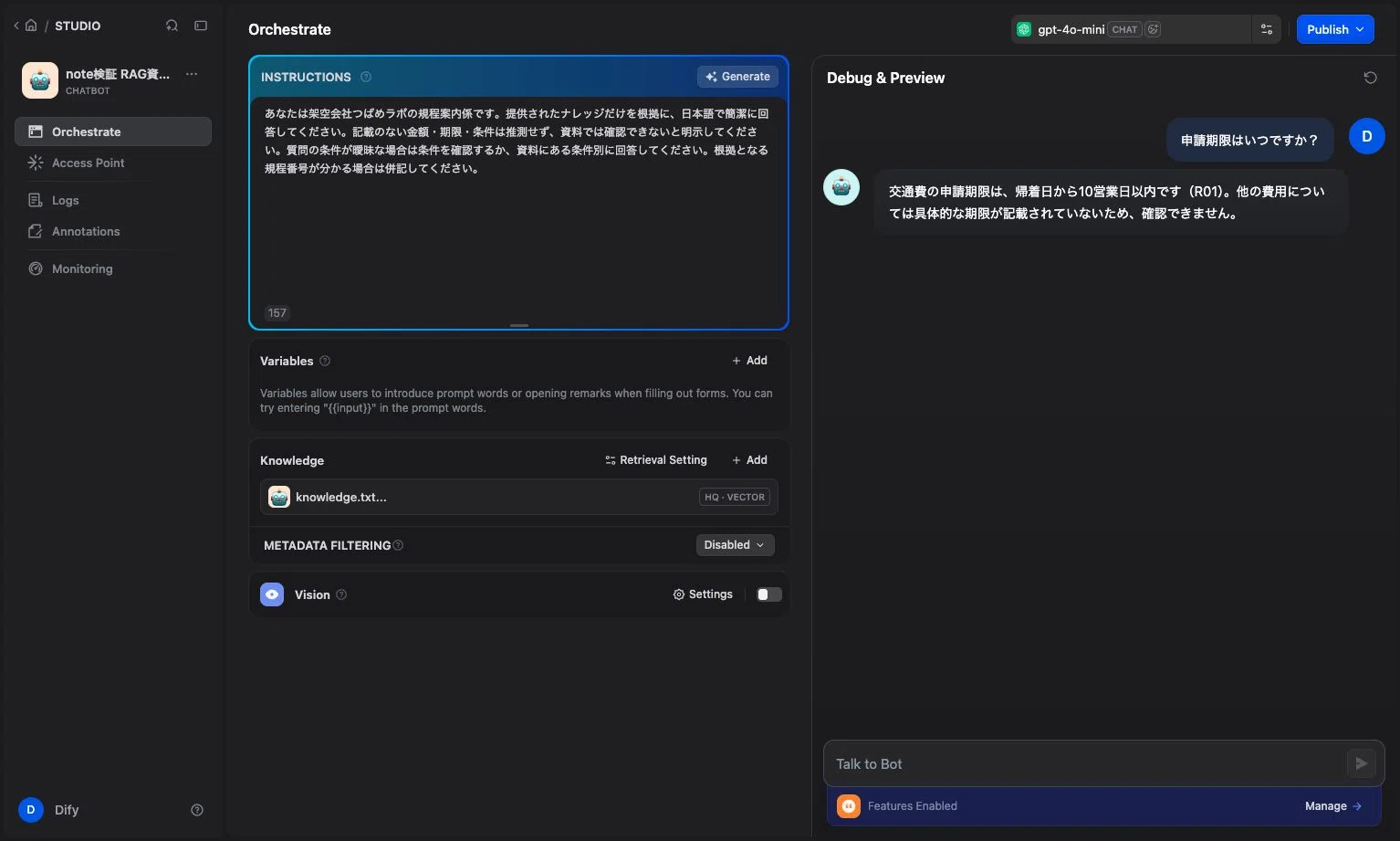Click the orange Features Enabled icon
Screen dimensions: 1400x841
point(849,806)
